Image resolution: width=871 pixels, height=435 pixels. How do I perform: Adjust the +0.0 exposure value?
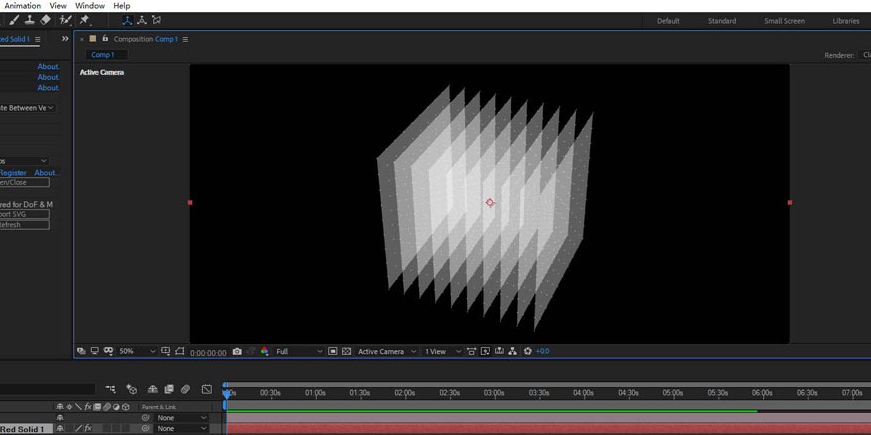(x=543, y=352)
